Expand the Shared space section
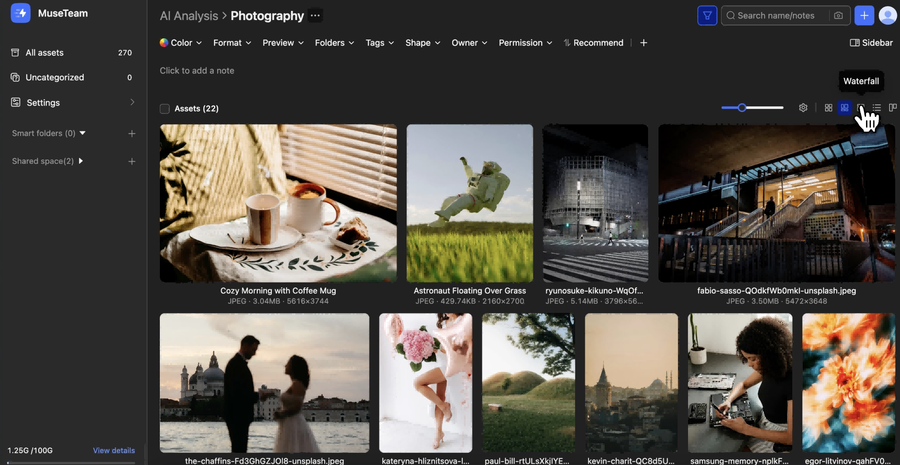Screen dimensions: 900x465 (x=81, y=161)
